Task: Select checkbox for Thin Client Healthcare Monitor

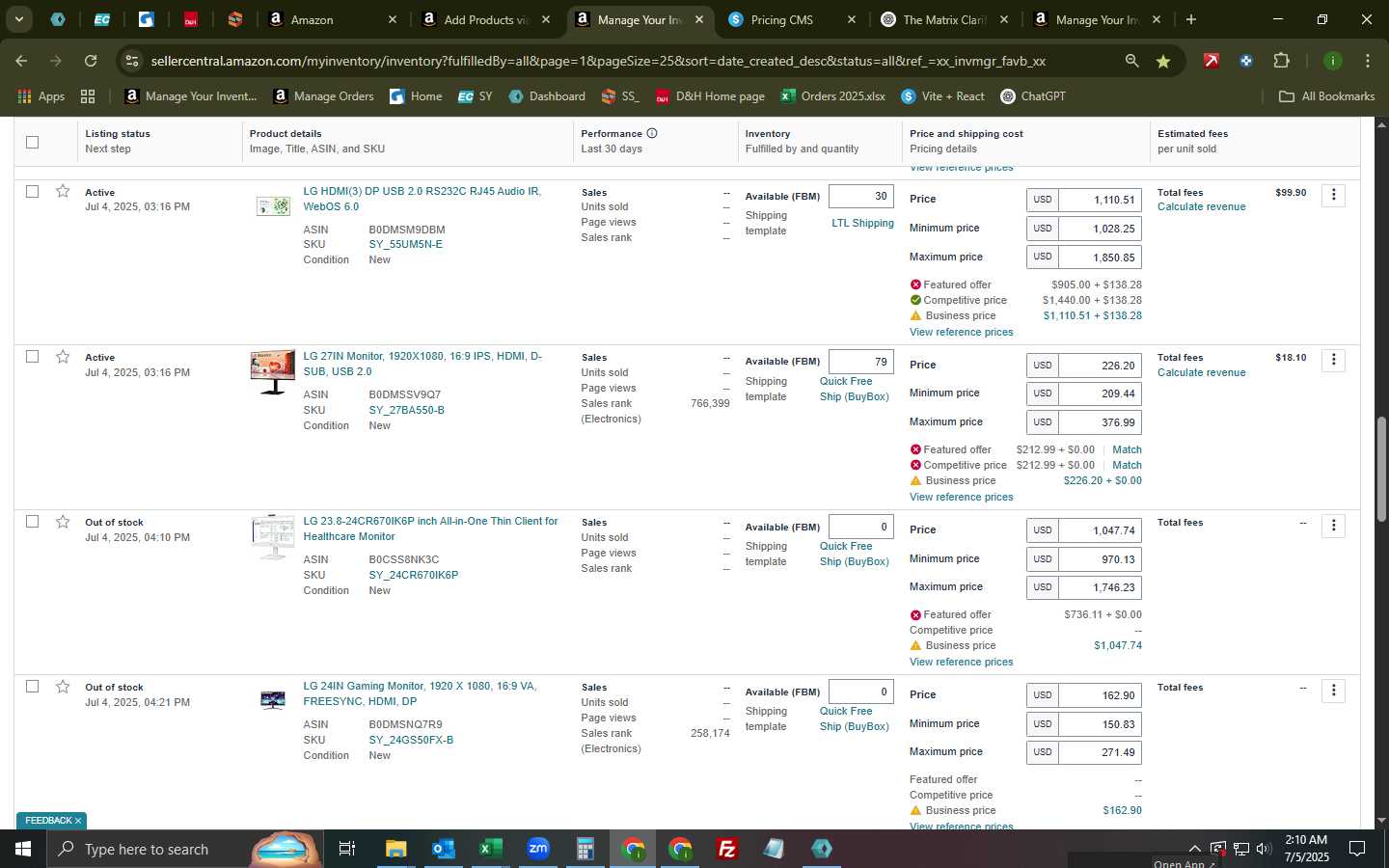Action: coord(32,522)
